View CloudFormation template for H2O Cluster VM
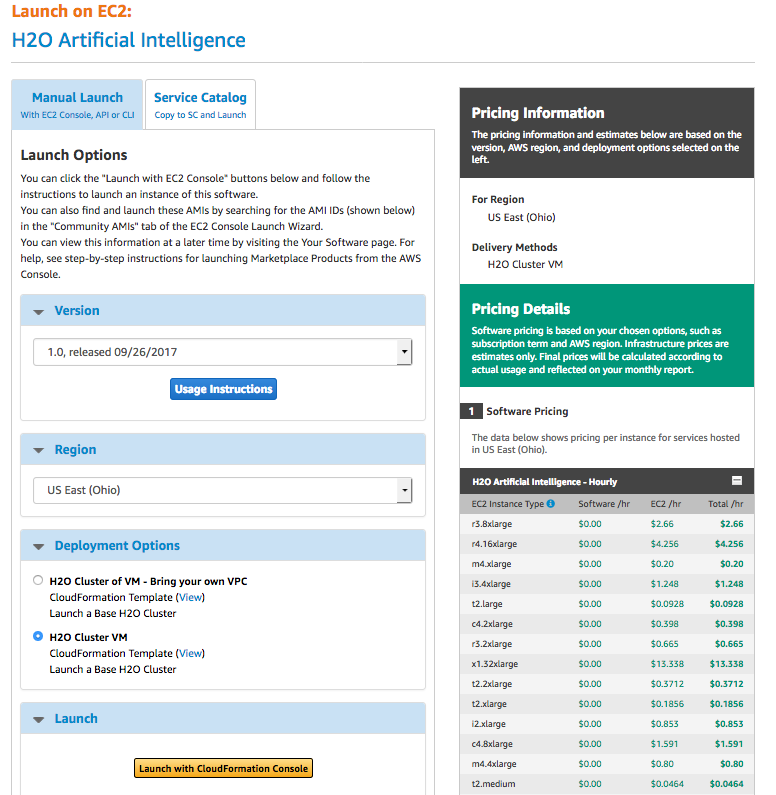The height and width of the screenshot is (795, 776). pyautogui.click(x=191, y=653)
